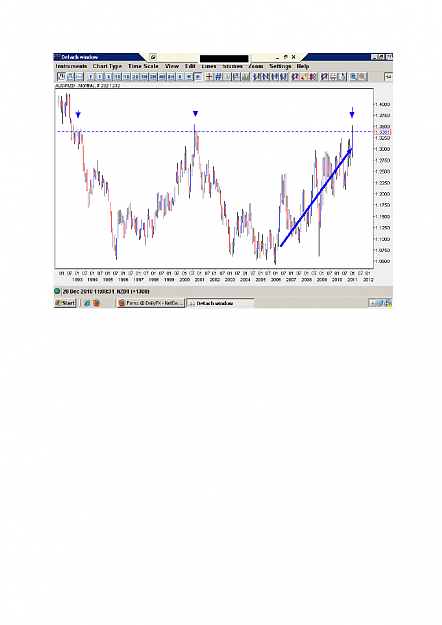The image size is (442, 625).
Task: Toggle the monthly (M) time scale button
Action: coord(198,77)
